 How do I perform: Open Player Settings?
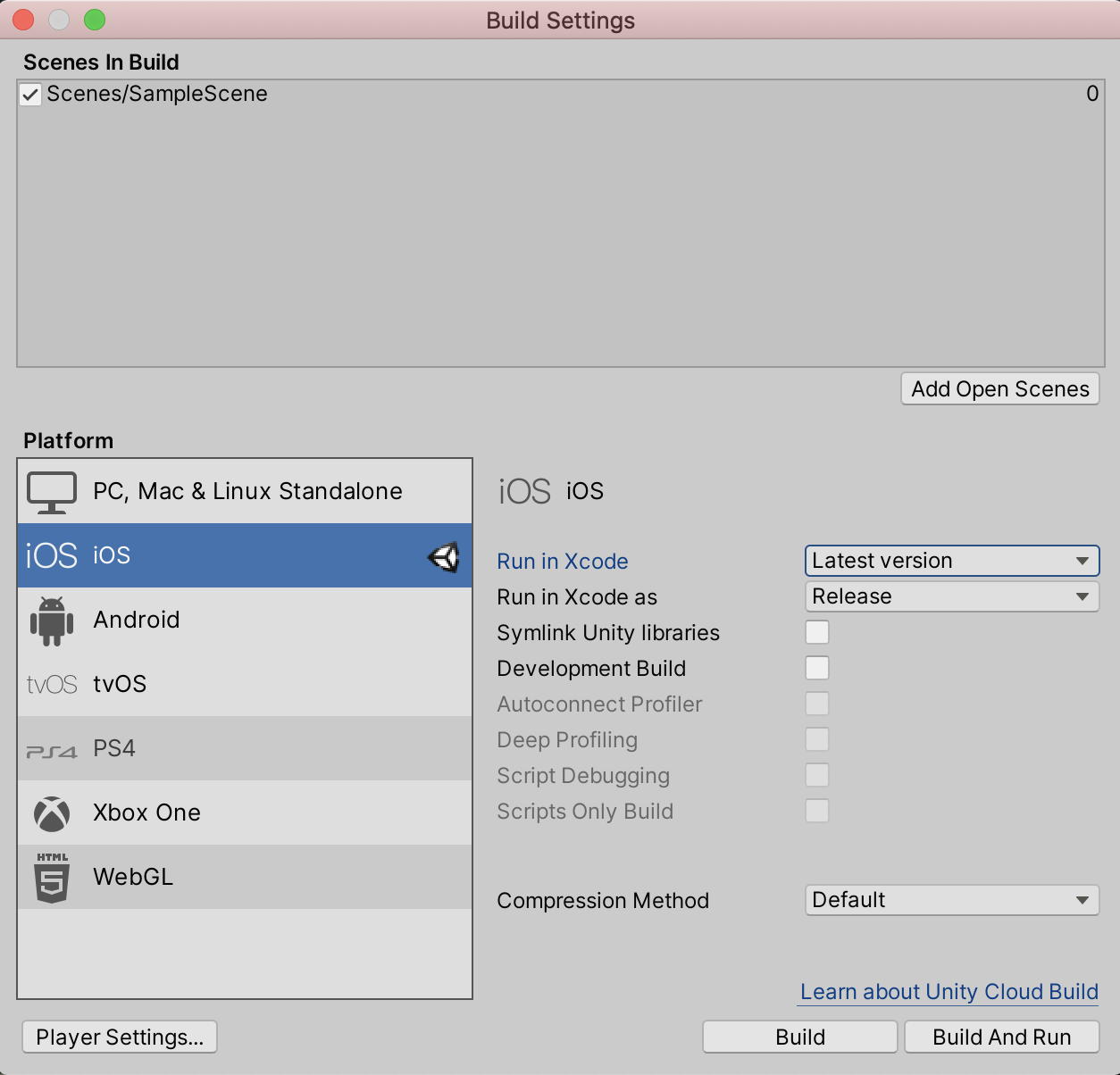[120, 1037]
